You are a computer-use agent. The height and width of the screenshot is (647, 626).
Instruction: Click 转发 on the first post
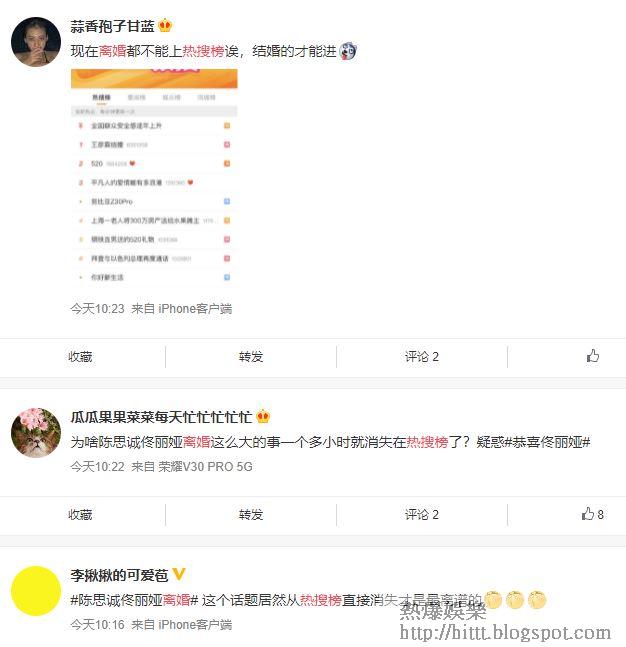[251, 357]
